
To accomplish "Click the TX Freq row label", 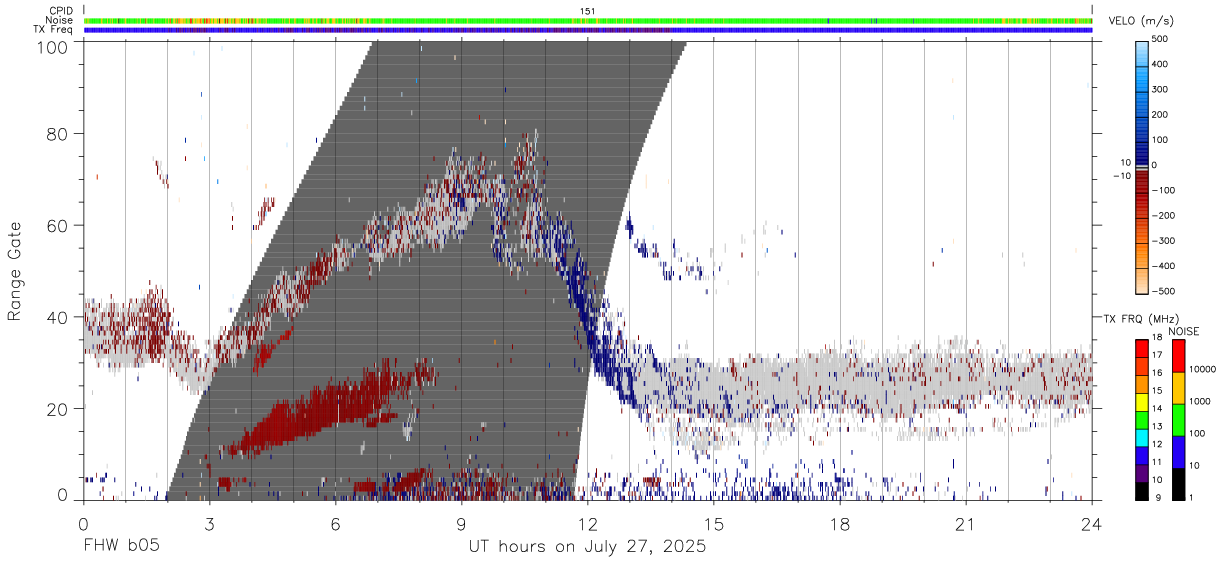I will (x=53, y=30).
